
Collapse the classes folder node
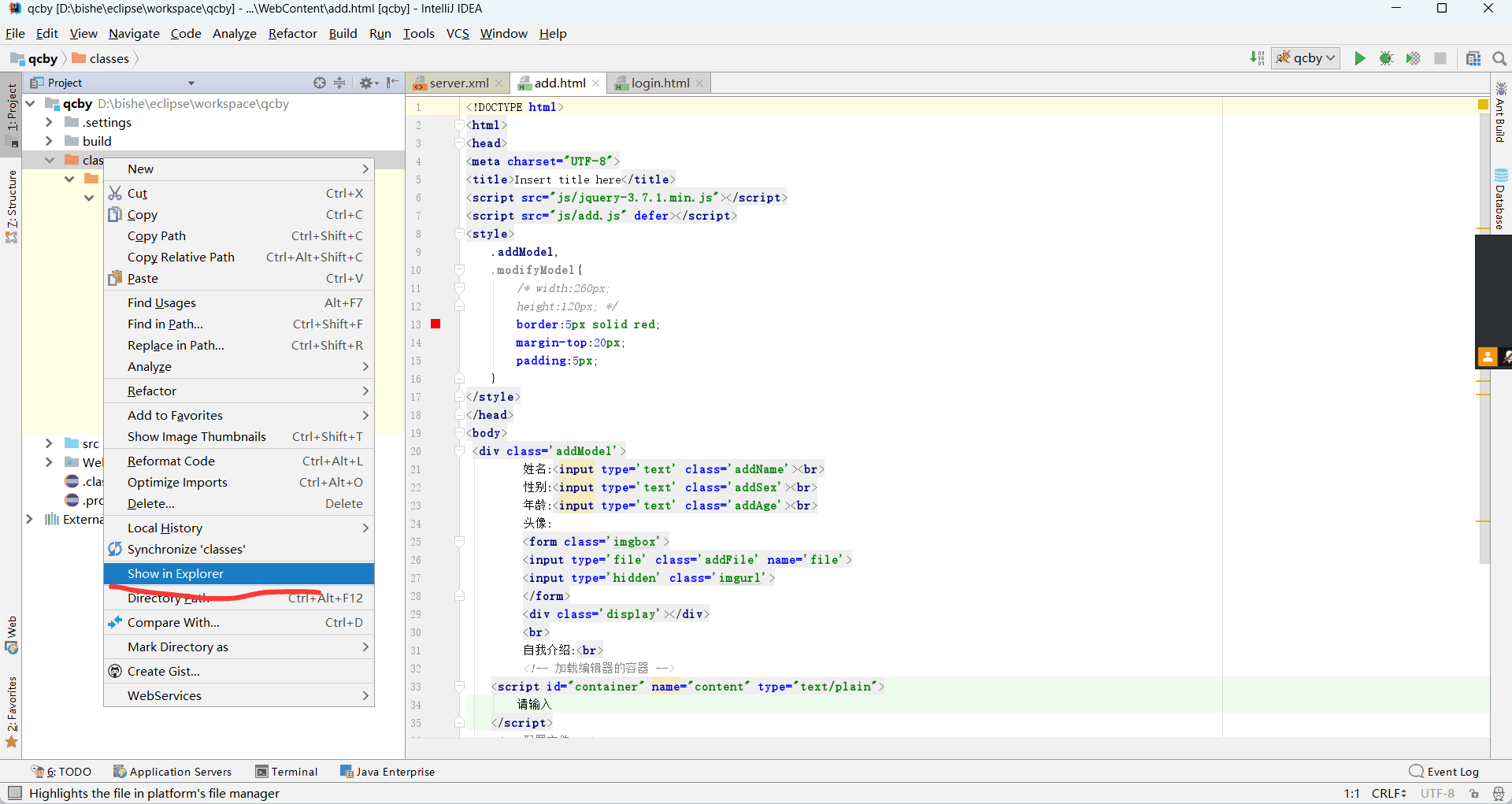click(x=50, y=160)
